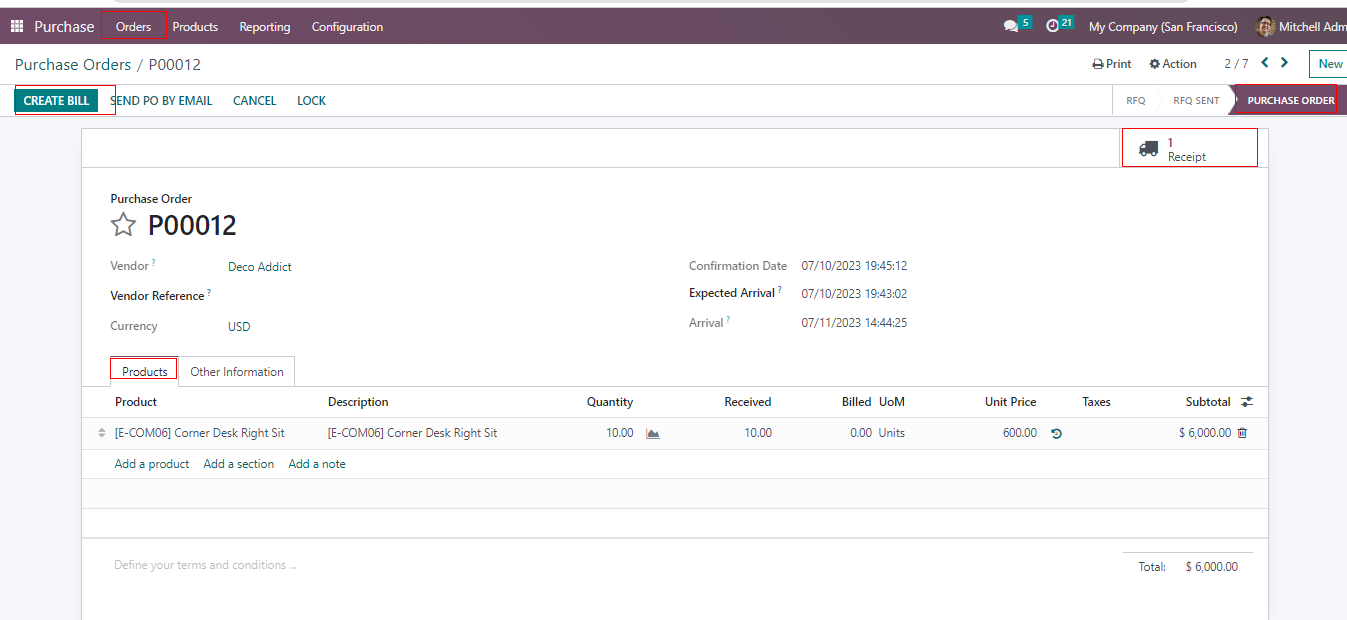Mark P00012 as favorite with star
1347x620 pixels.
click(x=123, y=225)
